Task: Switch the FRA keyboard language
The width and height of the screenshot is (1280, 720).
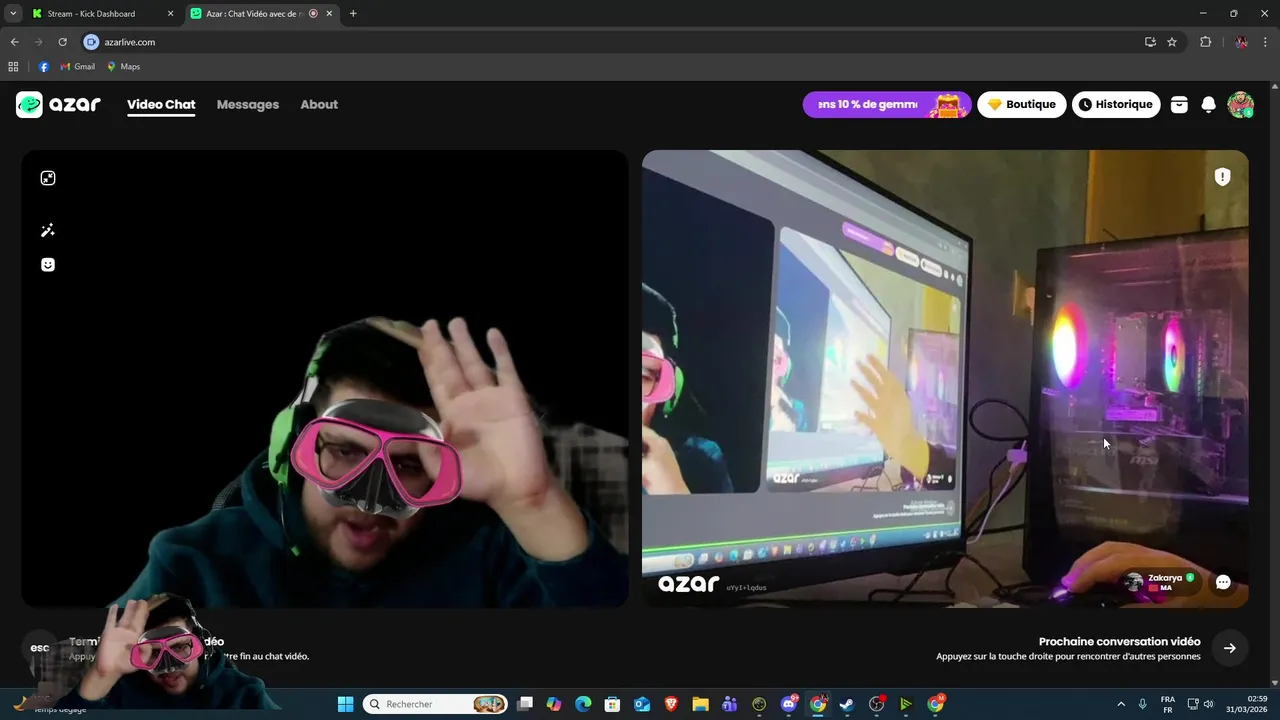Action: click(1167, 704)
